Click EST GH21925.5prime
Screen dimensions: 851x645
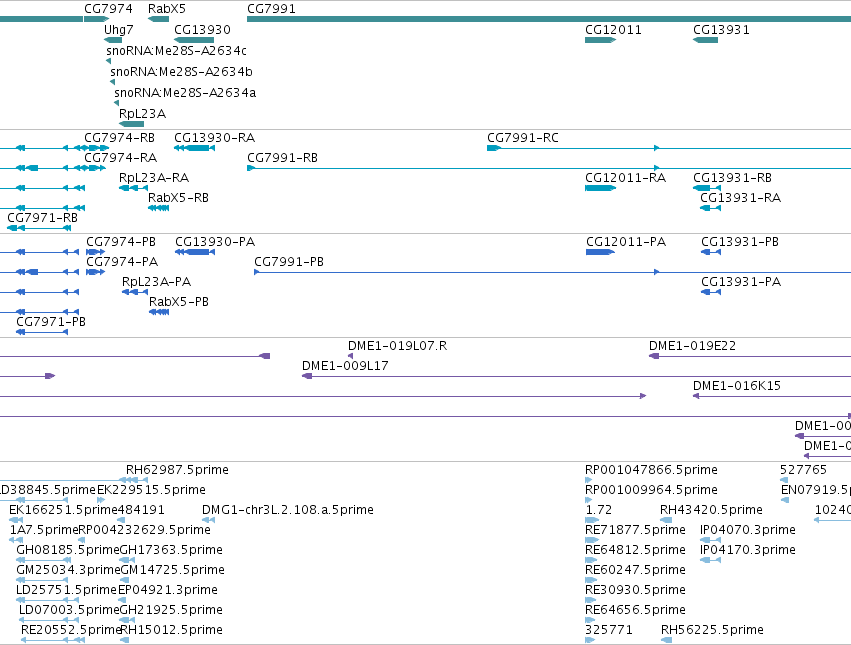tap(171, 610)
